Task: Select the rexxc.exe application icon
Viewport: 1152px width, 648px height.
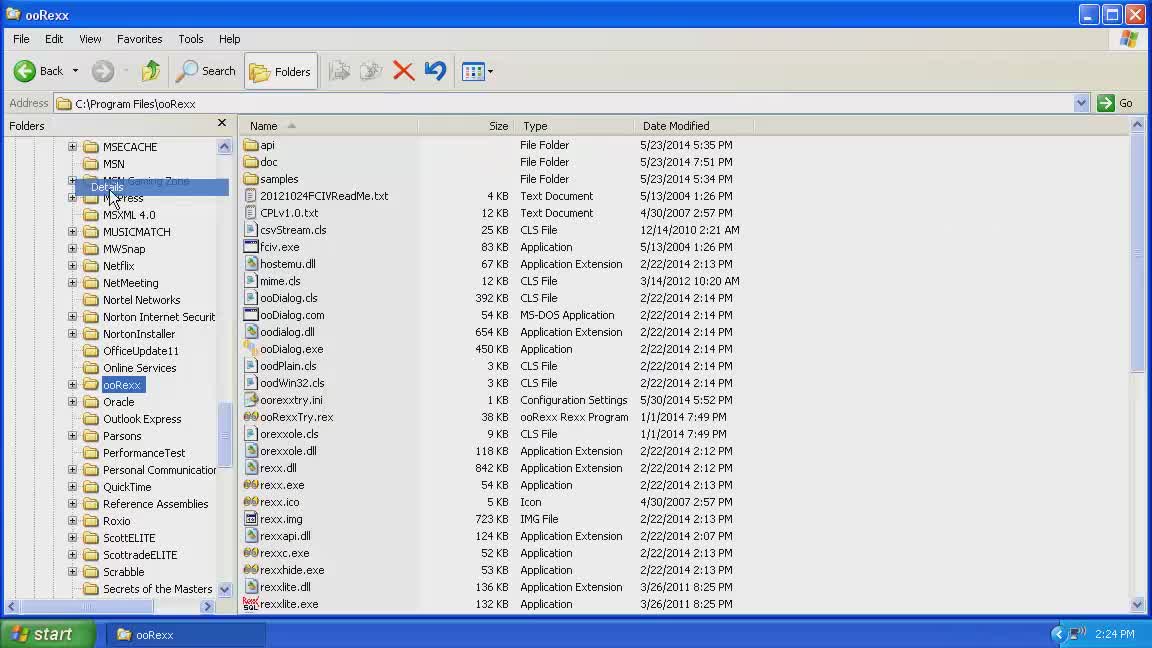Action: tap(251, 552)
